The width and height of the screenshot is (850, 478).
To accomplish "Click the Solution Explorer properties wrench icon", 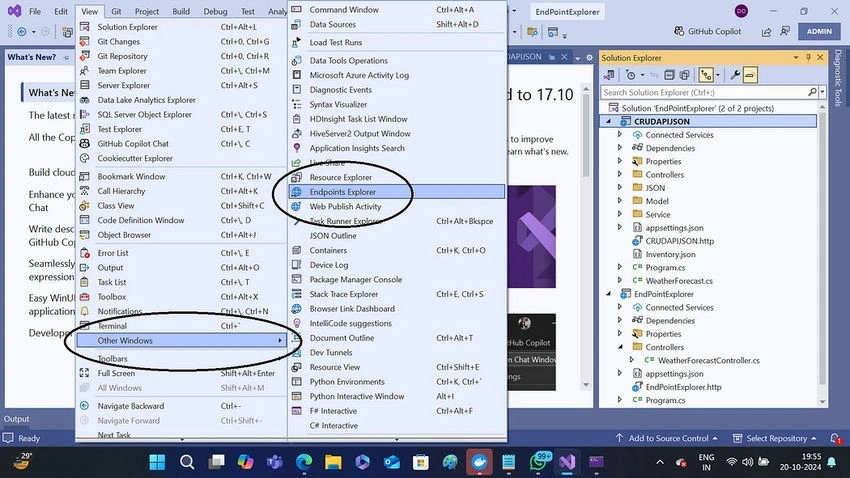I will [x=735, y=75].
